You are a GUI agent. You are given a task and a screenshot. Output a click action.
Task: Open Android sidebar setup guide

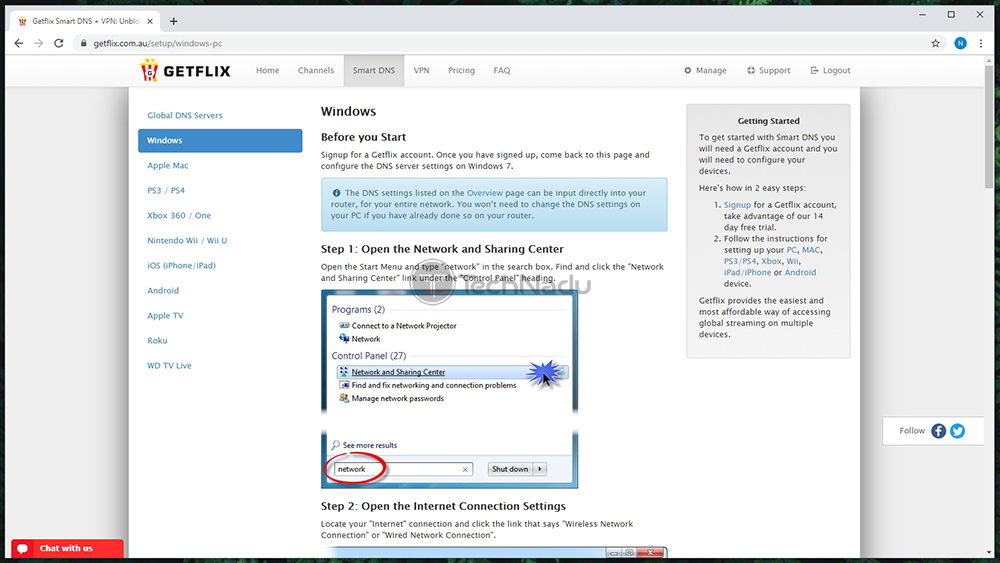pyautogui.click(x=163, y=291)
